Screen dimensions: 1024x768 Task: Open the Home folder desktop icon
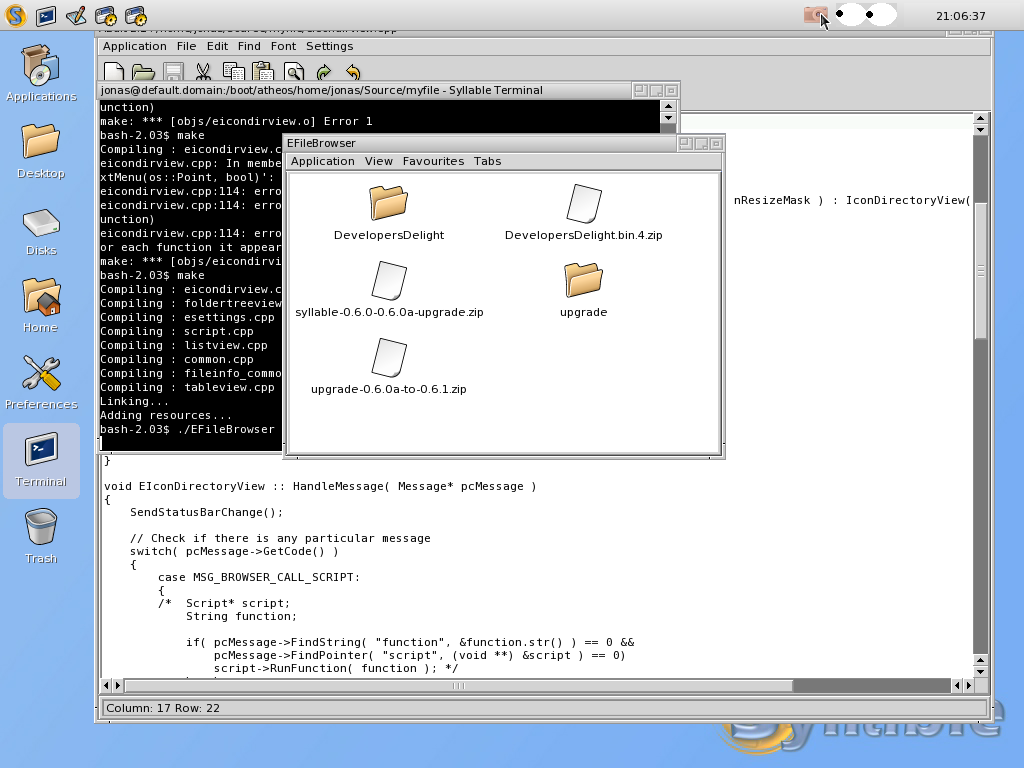point(41,305)
